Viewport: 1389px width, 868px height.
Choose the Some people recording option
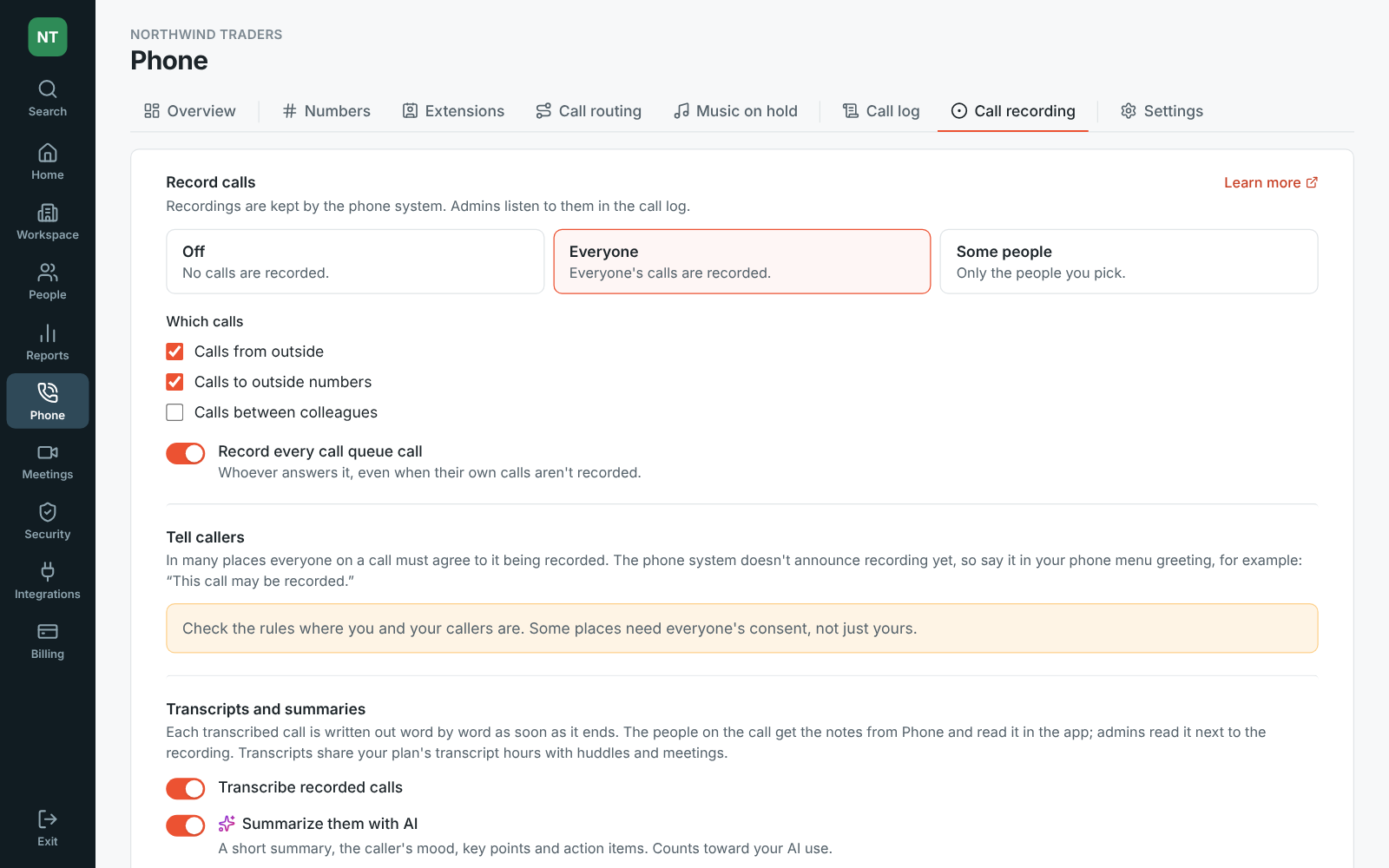pos(1129,261)
